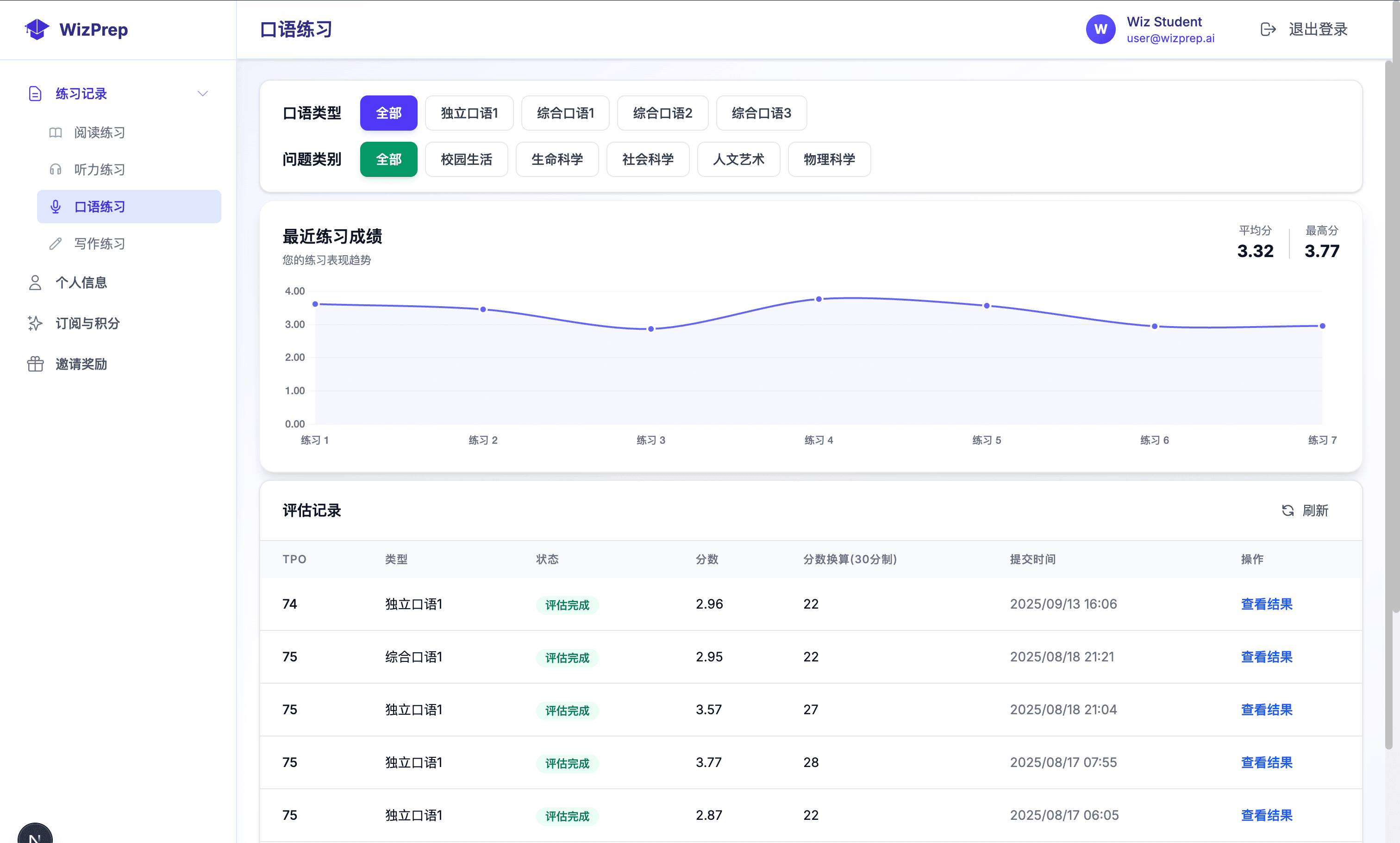Click the 刷新 refresh icon in 评估记录
1400x843 pixels.
pos(1287,511)
